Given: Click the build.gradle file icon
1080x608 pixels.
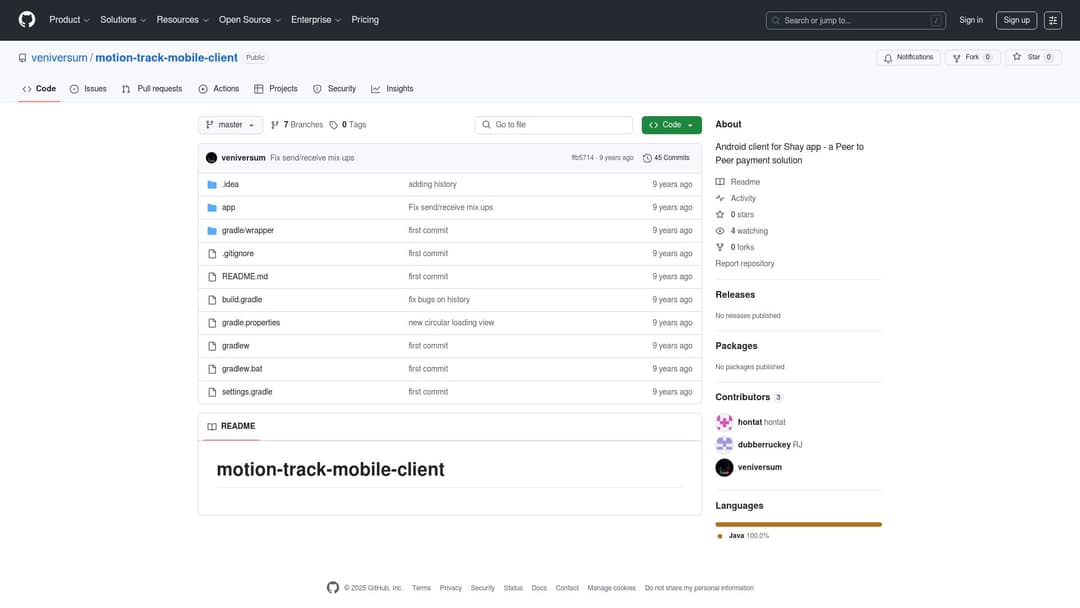Looking at the screenshot, I should 212,300.
